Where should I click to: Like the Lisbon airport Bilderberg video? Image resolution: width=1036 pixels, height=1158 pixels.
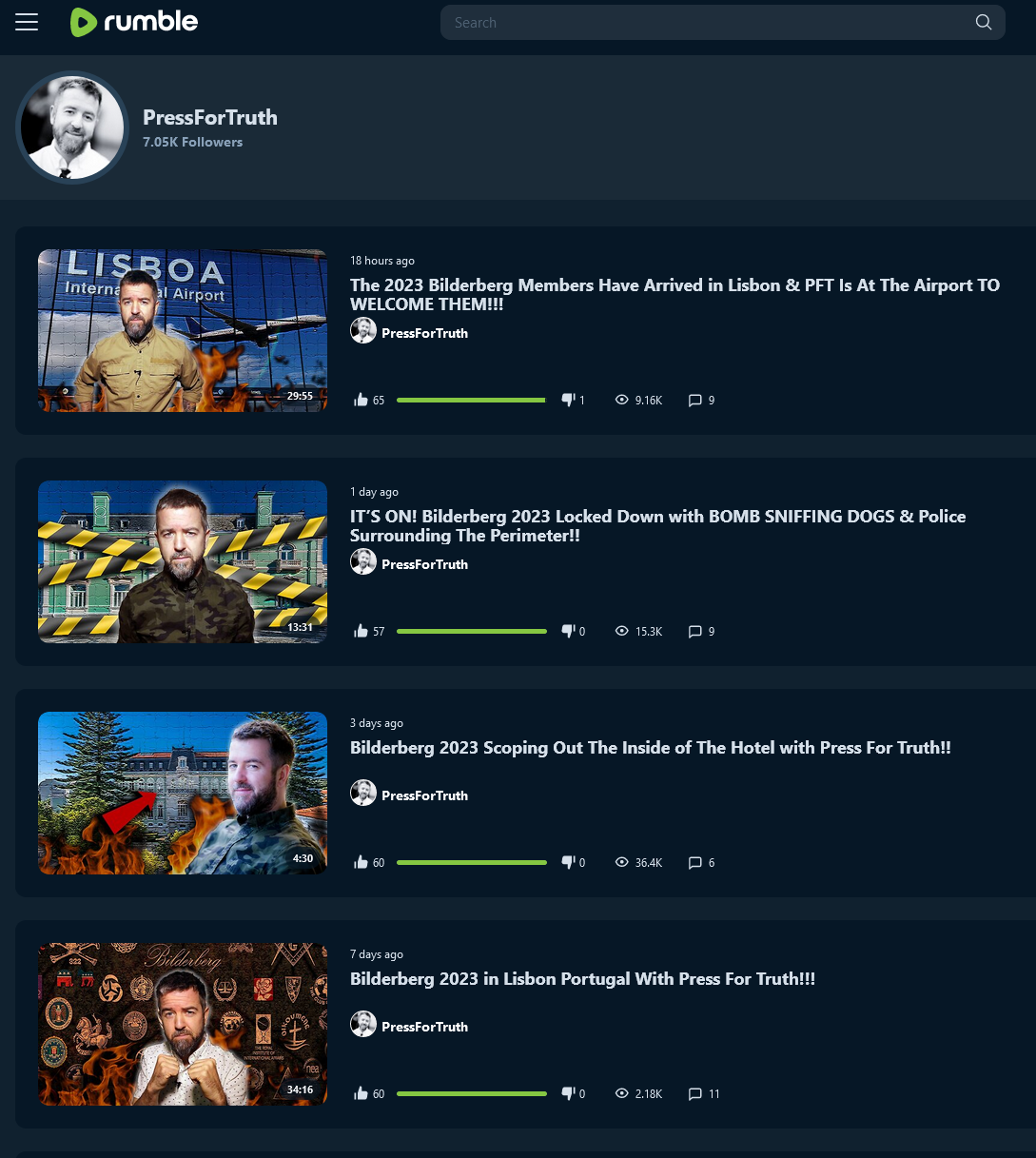361,400
